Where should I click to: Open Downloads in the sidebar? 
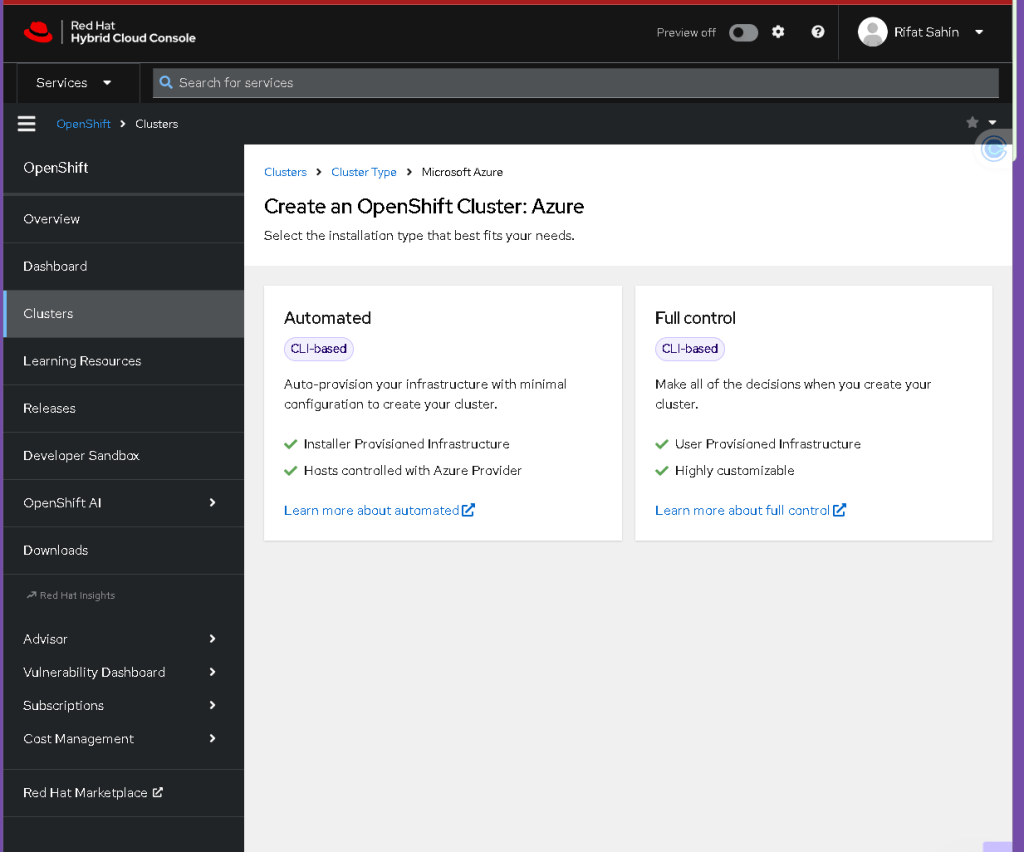(123, 550)
